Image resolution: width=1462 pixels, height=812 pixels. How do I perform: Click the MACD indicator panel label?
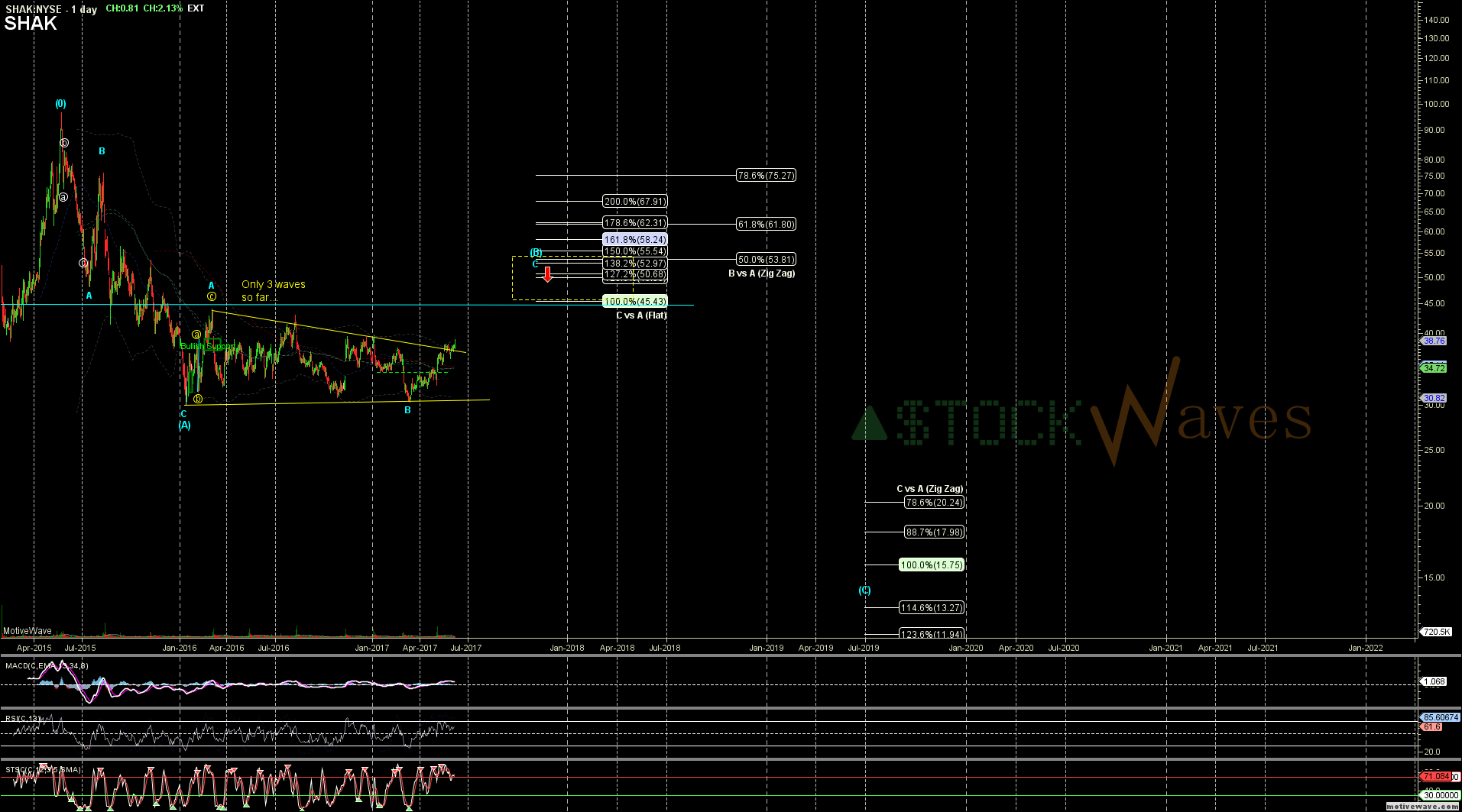47,666
